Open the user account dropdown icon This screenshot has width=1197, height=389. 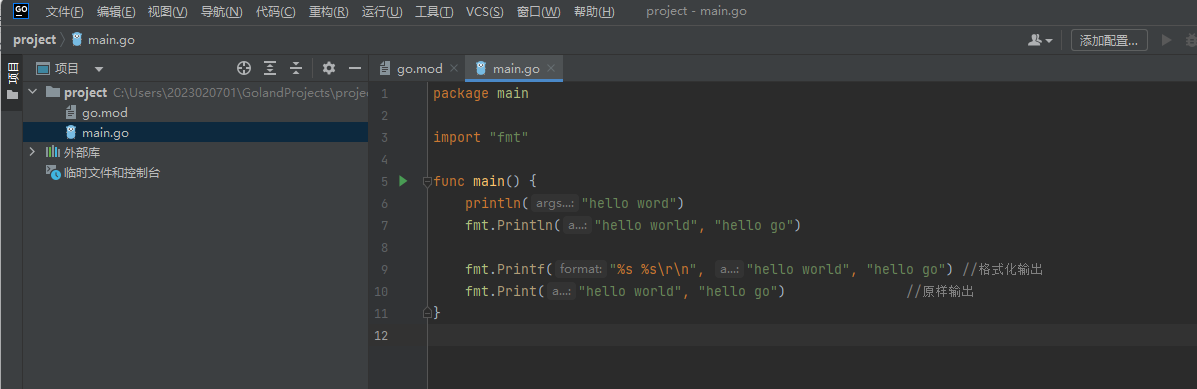click(x=1040, y=40)
